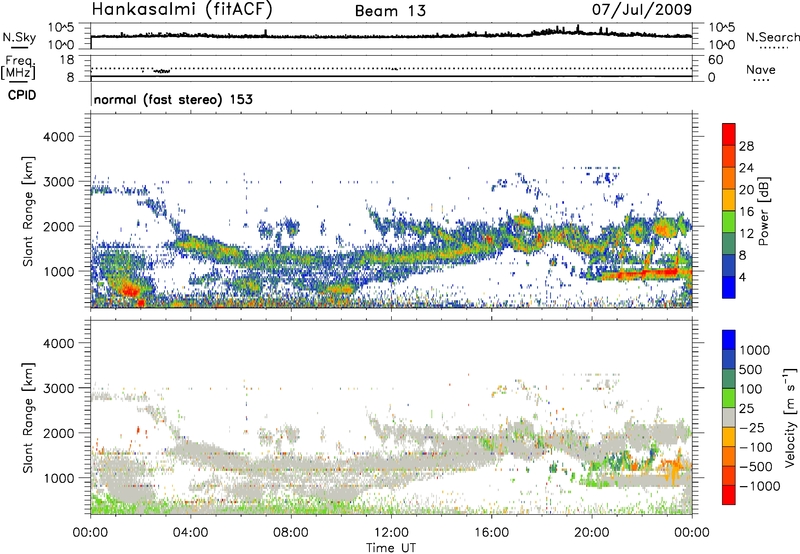Click the '24' label on Power colorbar
The width and height of the screenshot is (800, 554).
tap(746, 168)
